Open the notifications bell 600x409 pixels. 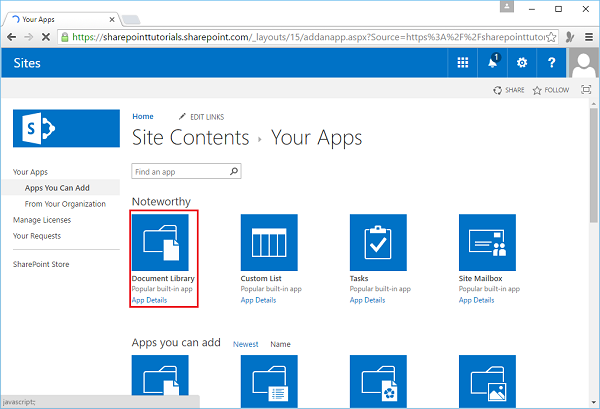click(492, 63)
